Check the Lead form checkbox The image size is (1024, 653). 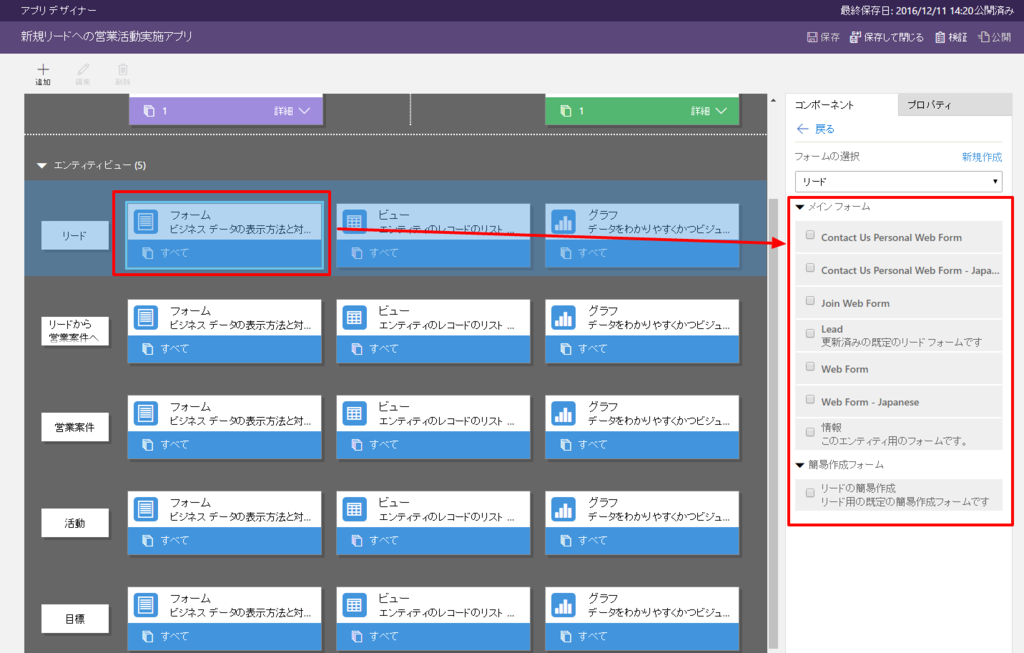tap(810, 334)
